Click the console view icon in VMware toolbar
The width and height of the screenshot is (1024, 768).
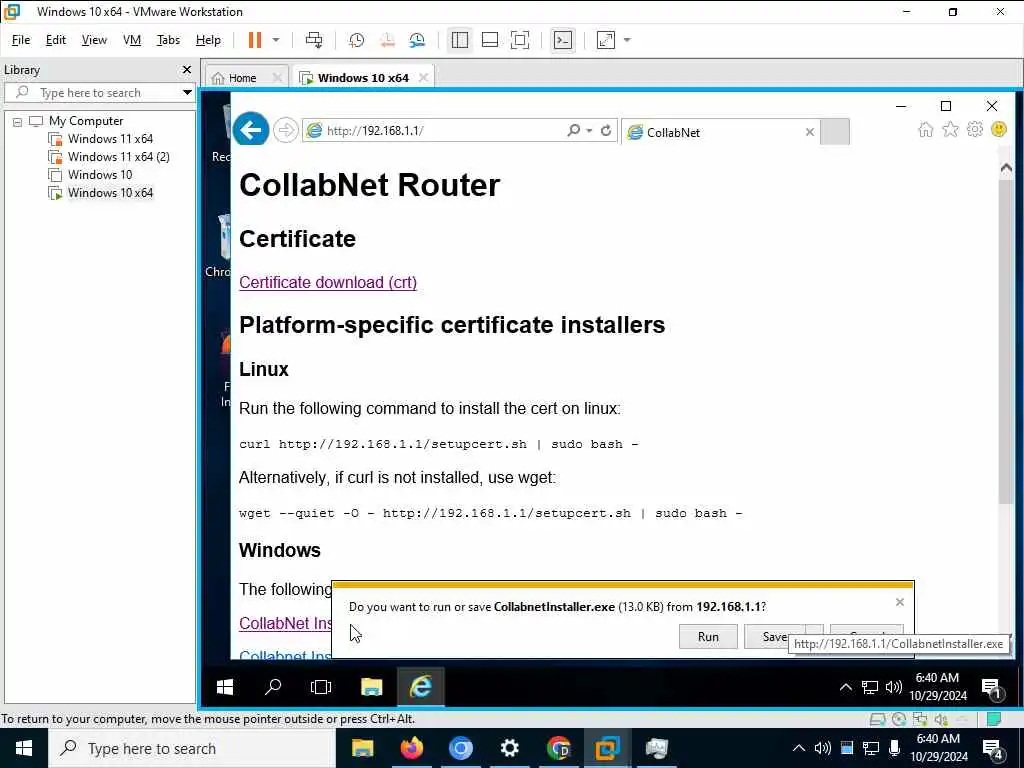click(x=562, y=40)
